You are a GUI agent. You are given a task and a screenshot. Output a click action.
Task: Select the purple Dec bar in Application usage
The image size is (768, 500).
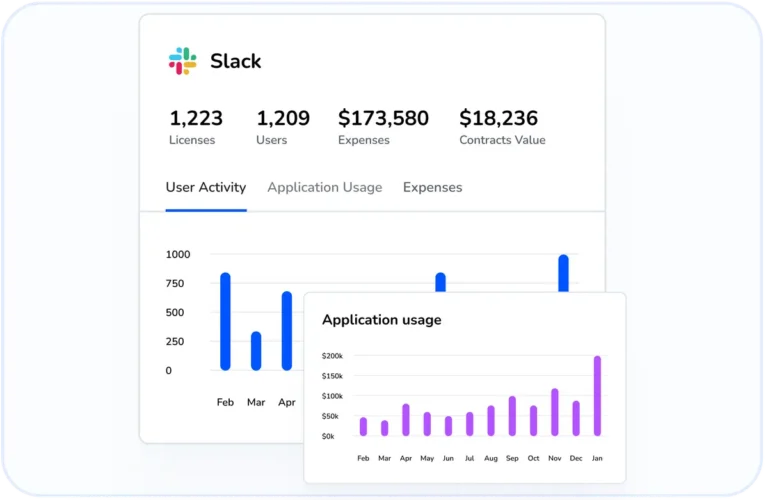pyautogui.click(x=576, y=418)
